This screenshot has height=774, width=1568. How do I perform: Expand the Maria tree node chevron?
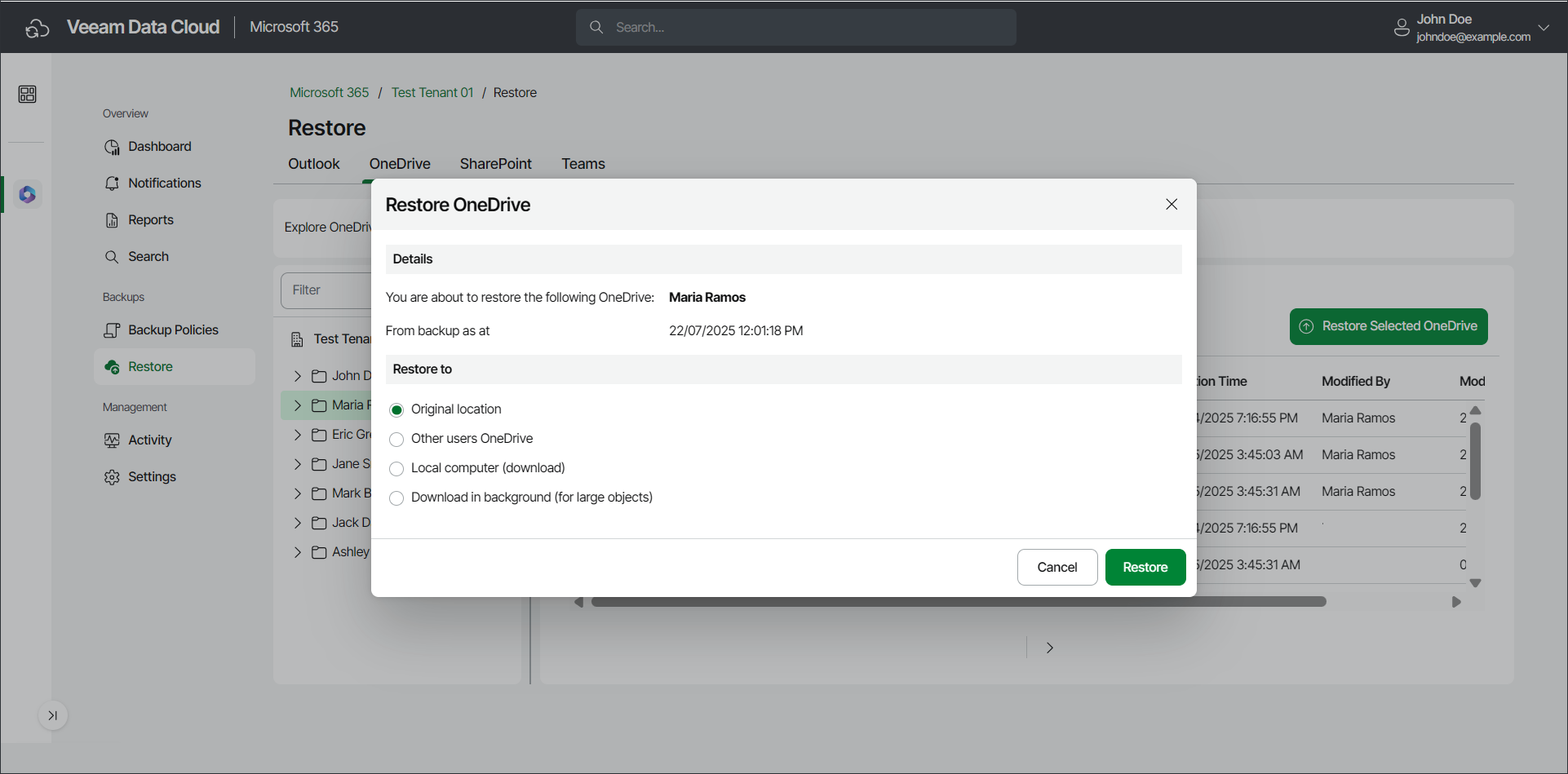tap(298, 405)
